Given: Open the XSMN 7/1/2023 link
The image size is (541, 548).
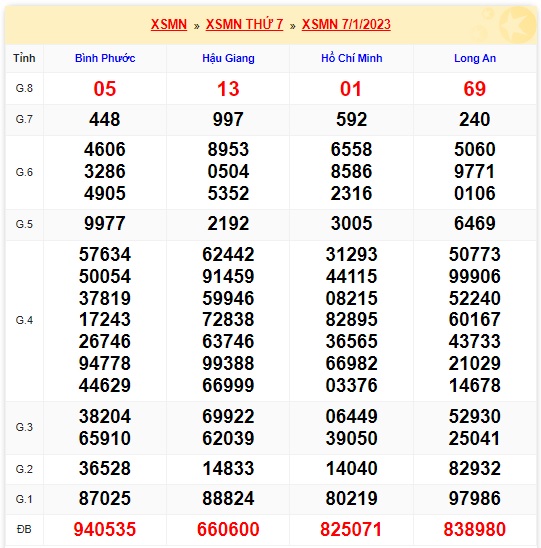Looking at the screenshot, I should pos(346,24).
